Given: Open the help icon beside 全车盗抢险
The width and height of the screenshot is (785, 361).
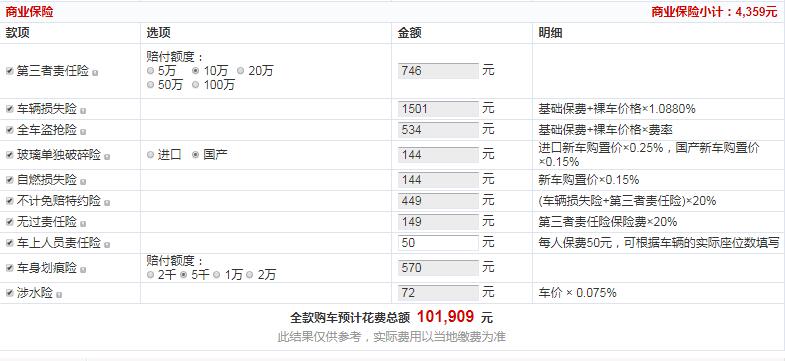Looking at the screenshot, I should click(x=83, y=132).
